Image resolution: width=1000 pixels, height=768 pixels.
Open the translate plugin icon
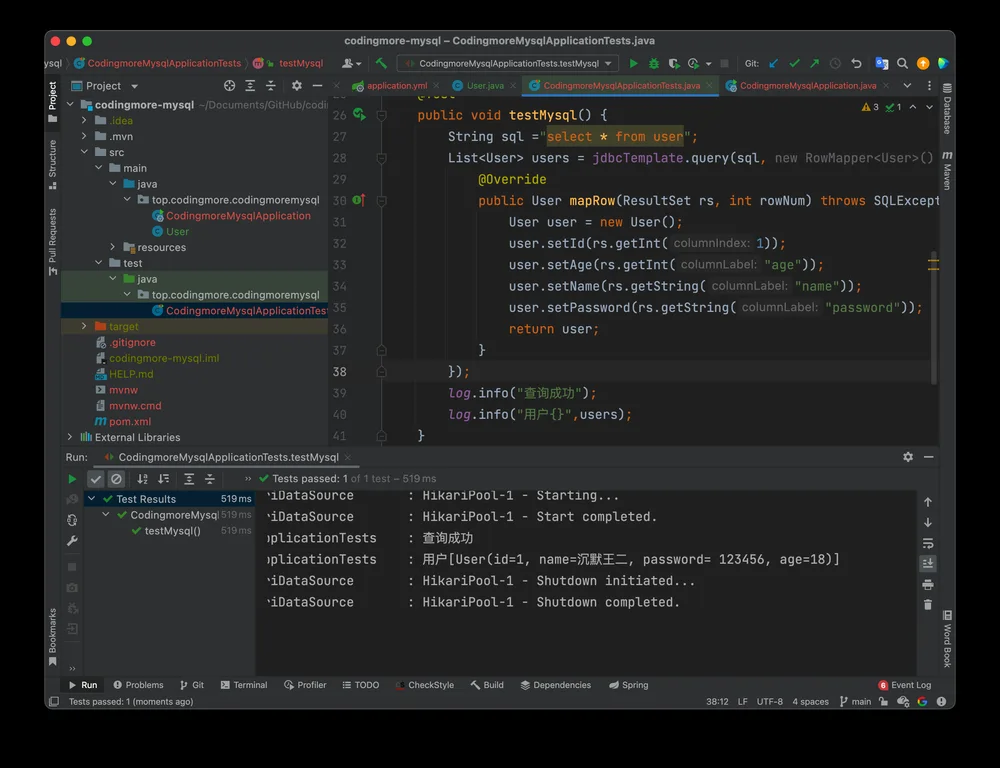click(881, 63)
